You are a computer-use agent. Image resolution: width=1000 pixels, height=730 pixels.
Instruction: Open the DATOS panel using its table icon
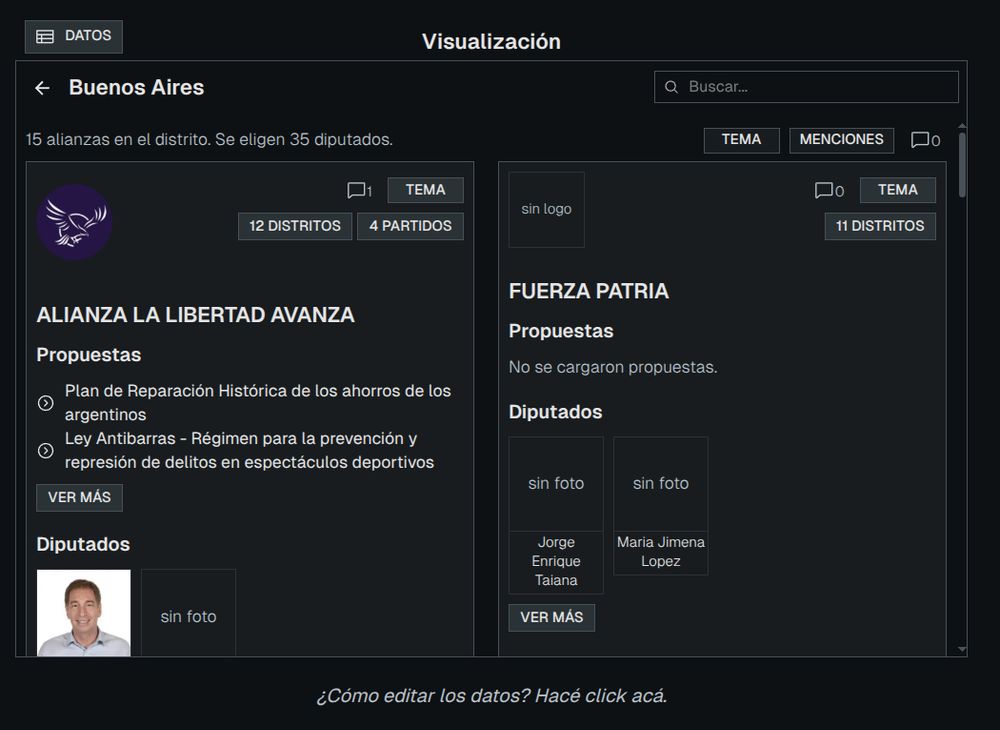45,36
